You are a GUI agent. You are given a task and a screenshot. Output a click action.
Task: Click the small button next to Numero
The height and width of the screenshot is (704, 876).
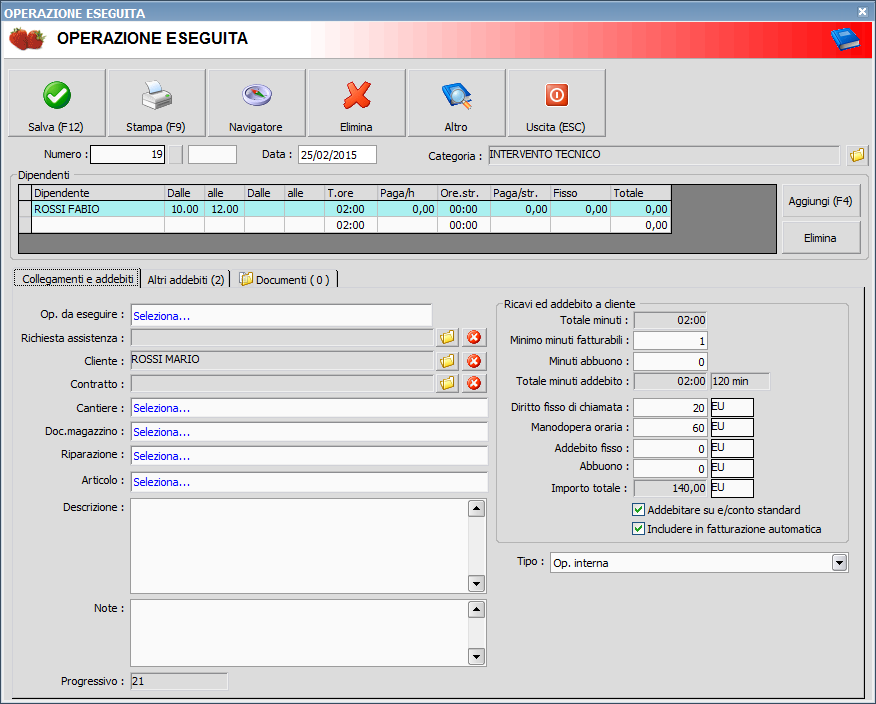point(175,155)
